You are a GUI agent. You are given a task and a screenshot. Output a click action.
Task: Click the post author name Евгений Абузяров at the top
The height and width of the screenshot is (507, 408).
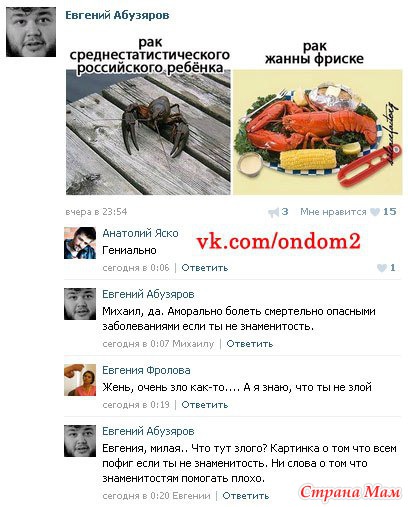click(117, 15)
